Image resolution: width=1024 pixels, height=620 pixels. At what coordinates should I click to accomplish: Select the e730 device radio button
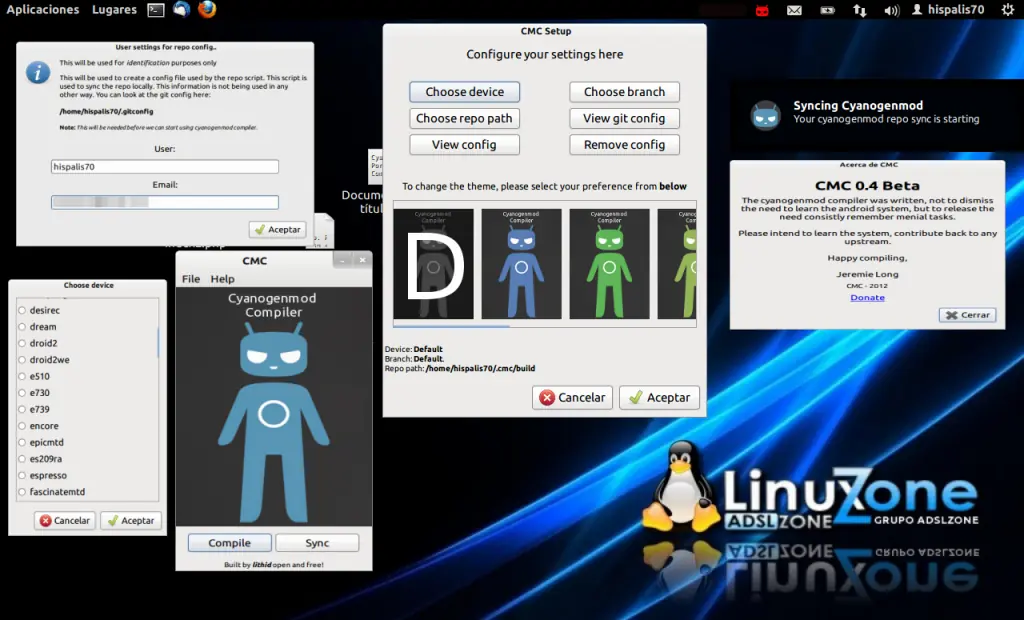[x=22, y=393]
